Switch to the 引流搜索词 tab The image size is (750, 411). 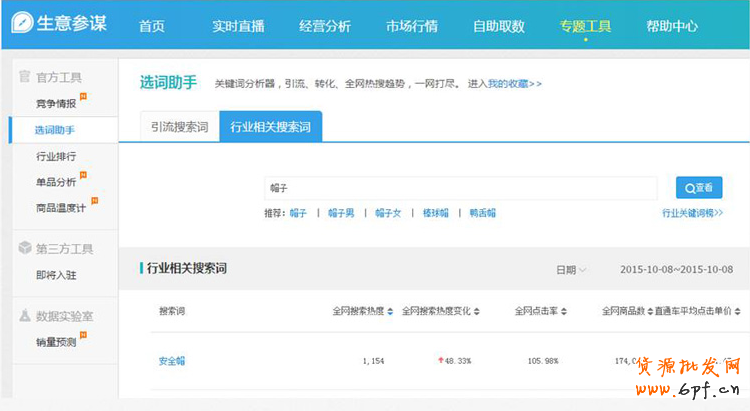pyautogui.click(x=180, y=128)
